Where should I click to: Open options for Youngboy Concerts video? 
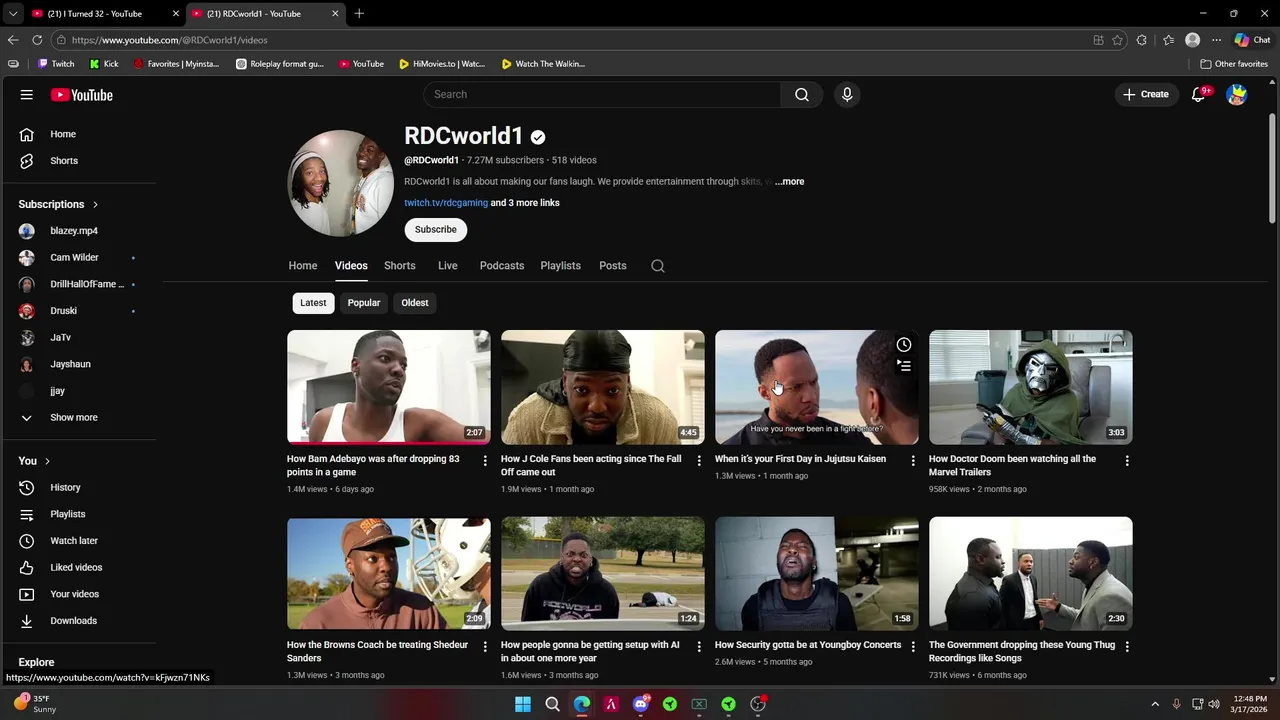pyautogui.click(x=913, y=646)
